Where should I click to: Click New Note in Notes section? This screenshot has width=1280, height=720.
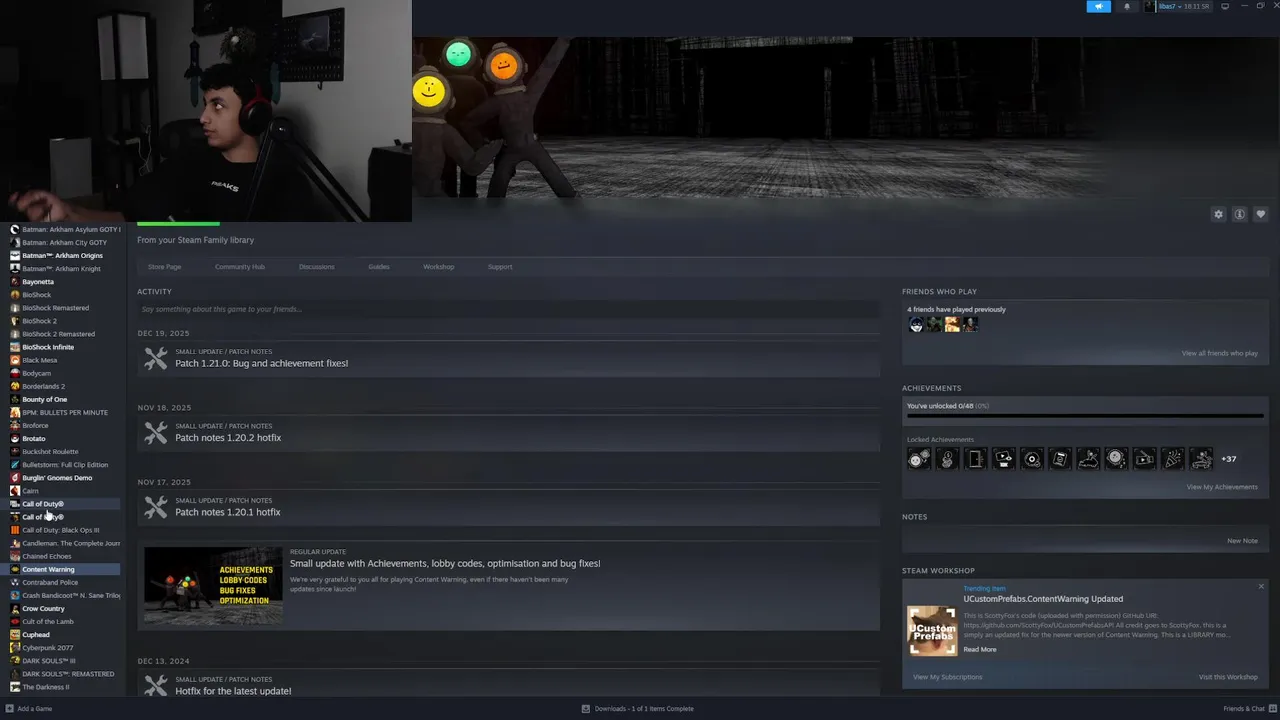point(1242,541)
